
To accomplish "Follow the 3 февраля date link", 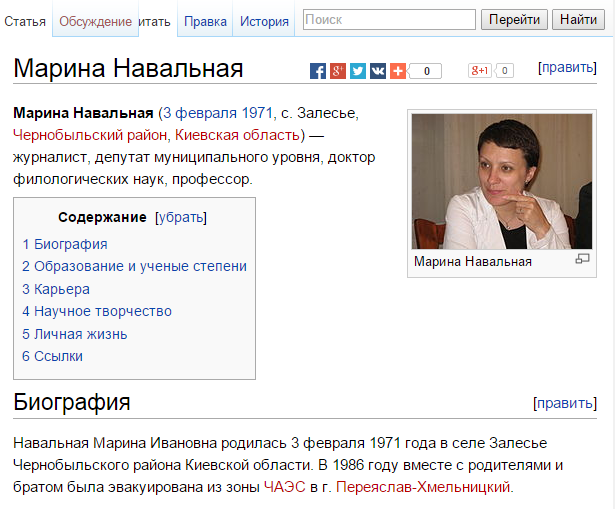I will pos(200,113).
